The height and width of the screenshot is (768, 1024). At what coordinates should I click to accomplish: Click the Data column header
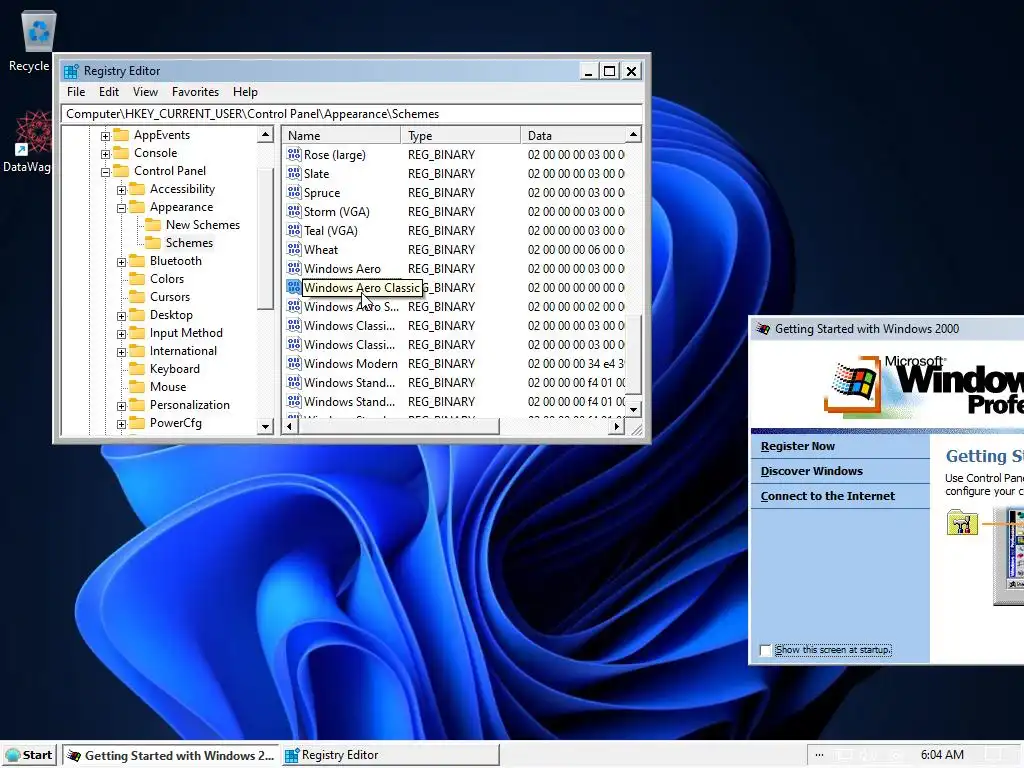573,135
